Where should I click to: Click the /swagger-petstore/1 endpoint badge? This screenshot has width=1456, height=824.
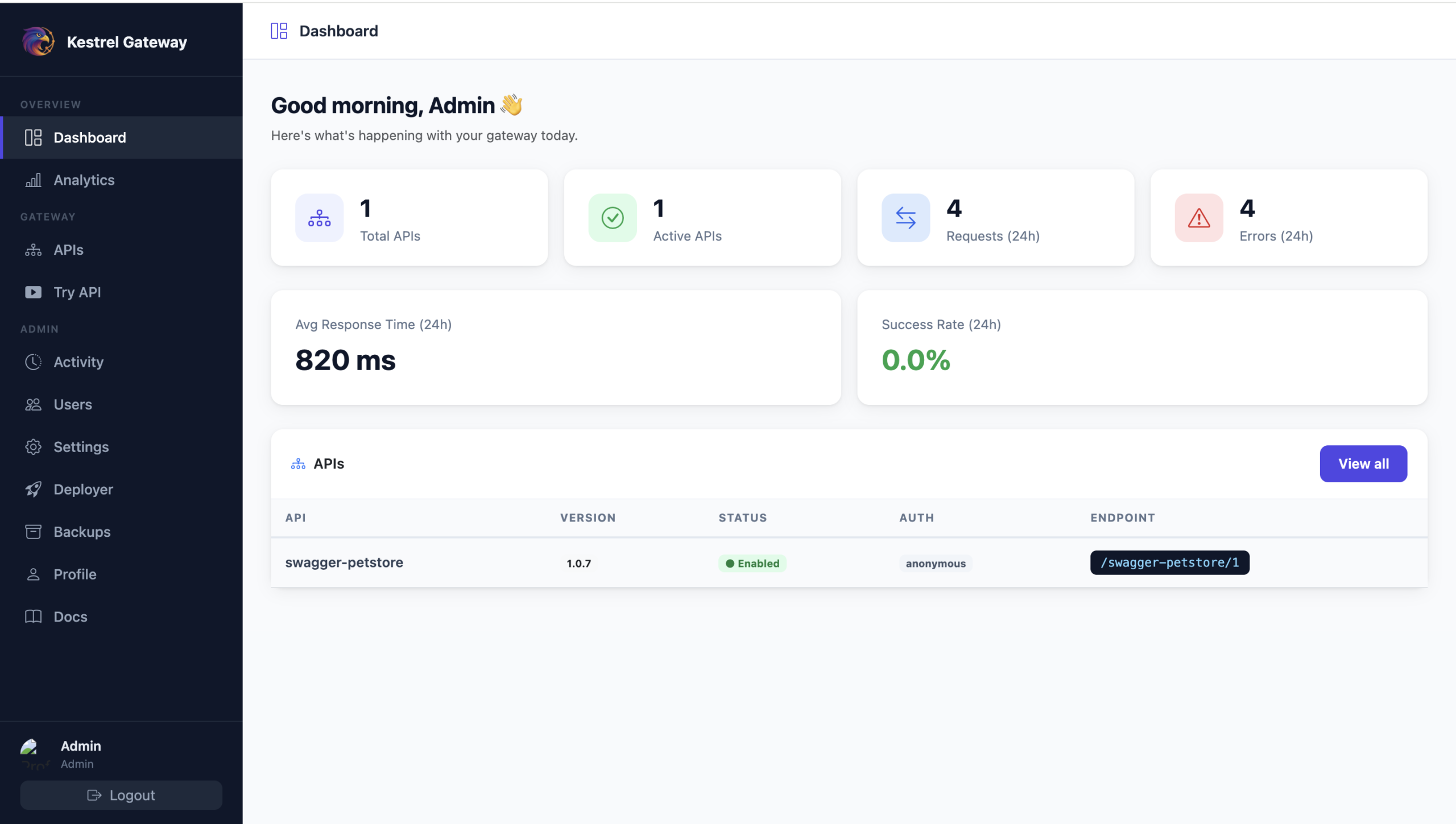[1169, 563]
